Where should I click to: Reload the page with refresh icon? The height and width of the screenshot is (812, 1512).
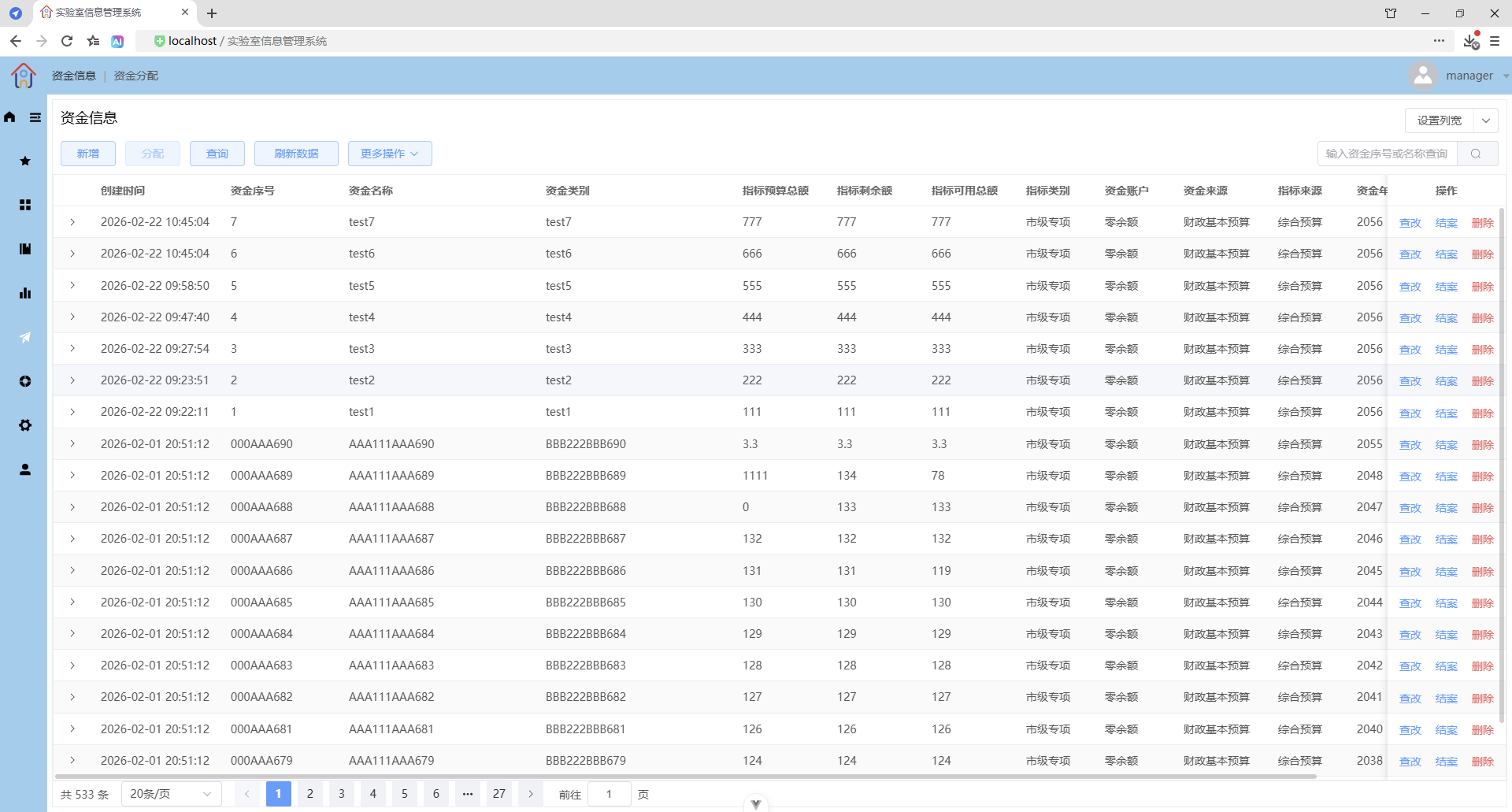pos(67,41)
